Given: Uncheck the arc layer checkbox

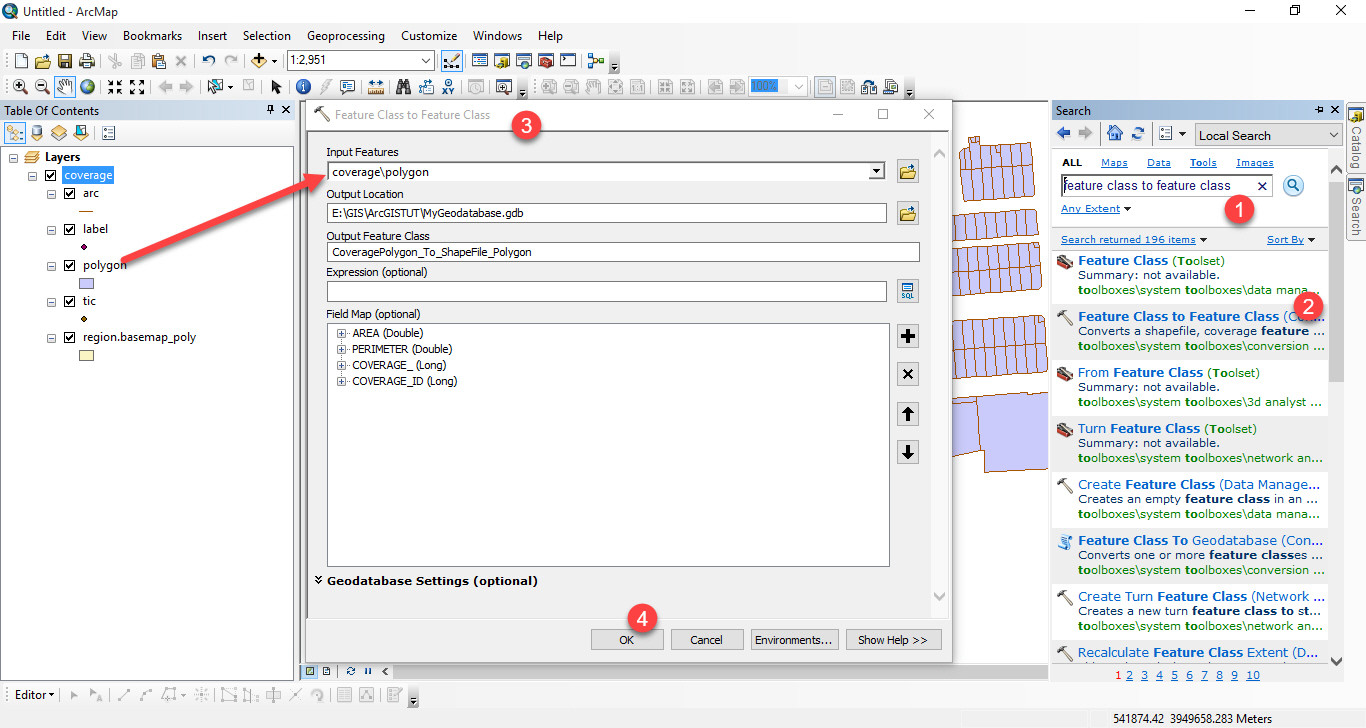Looking at the screenshot, I should pos(69,193).
